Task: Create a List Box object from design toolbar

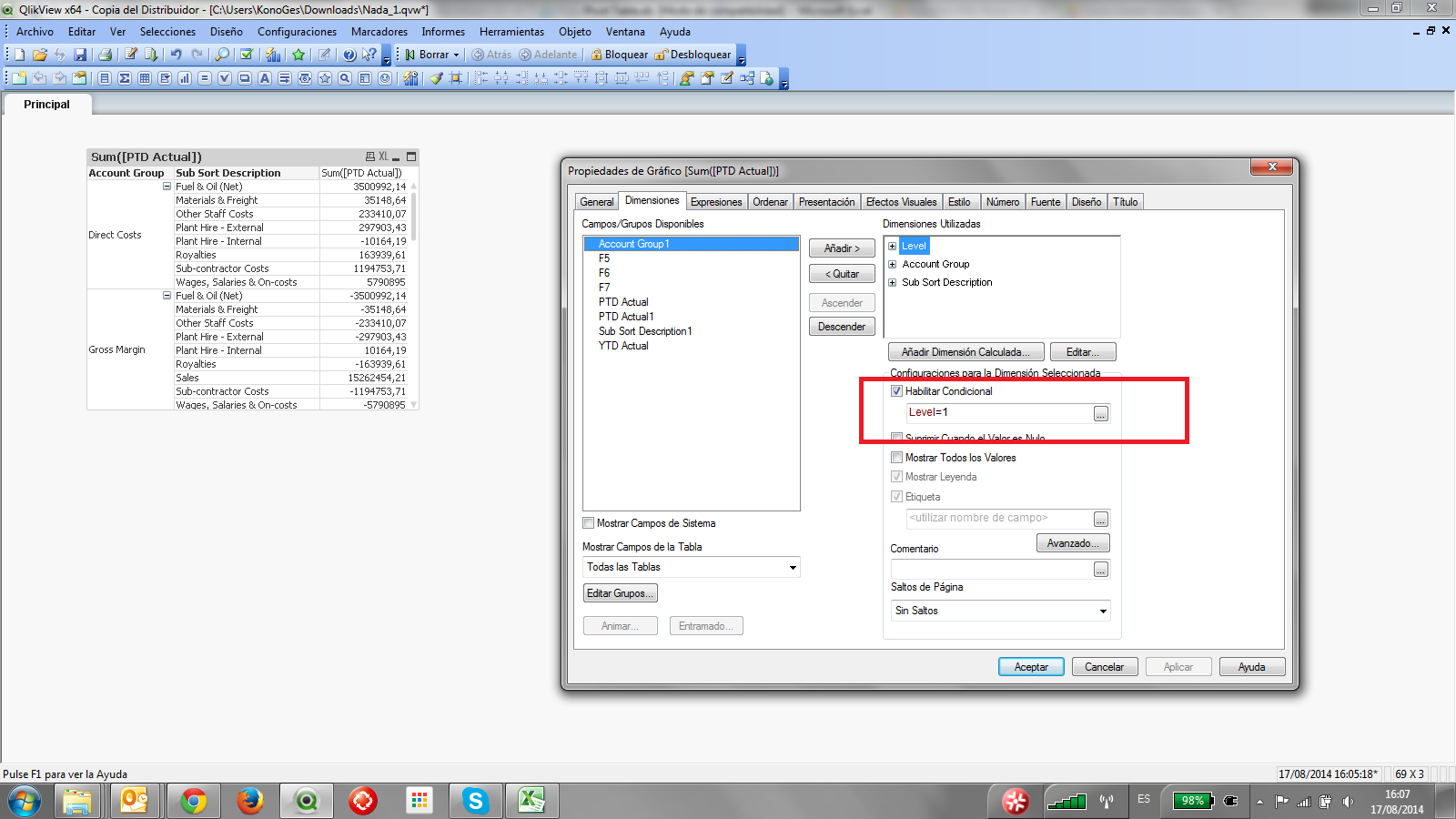Action: tap(105, 78)
